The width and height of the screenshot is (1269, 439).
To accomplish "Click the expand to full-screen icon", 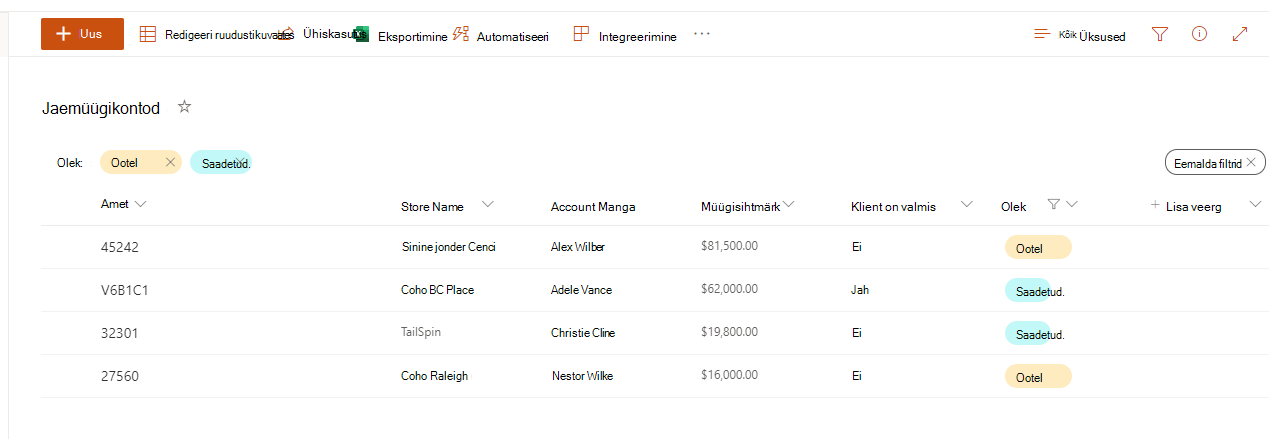I will tap(1240, 34).
